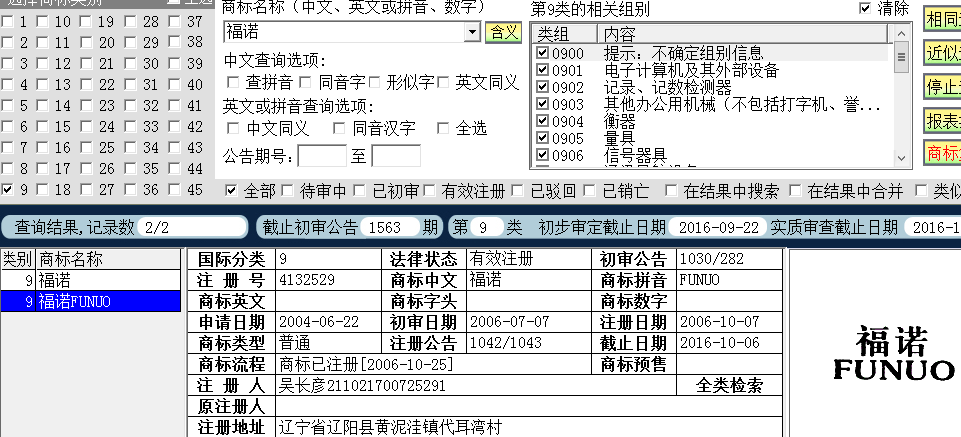
Task: Click address 辽宁省辽阳县黄泥洼镇代耳湾村
Action: click(x=390, y=427)
